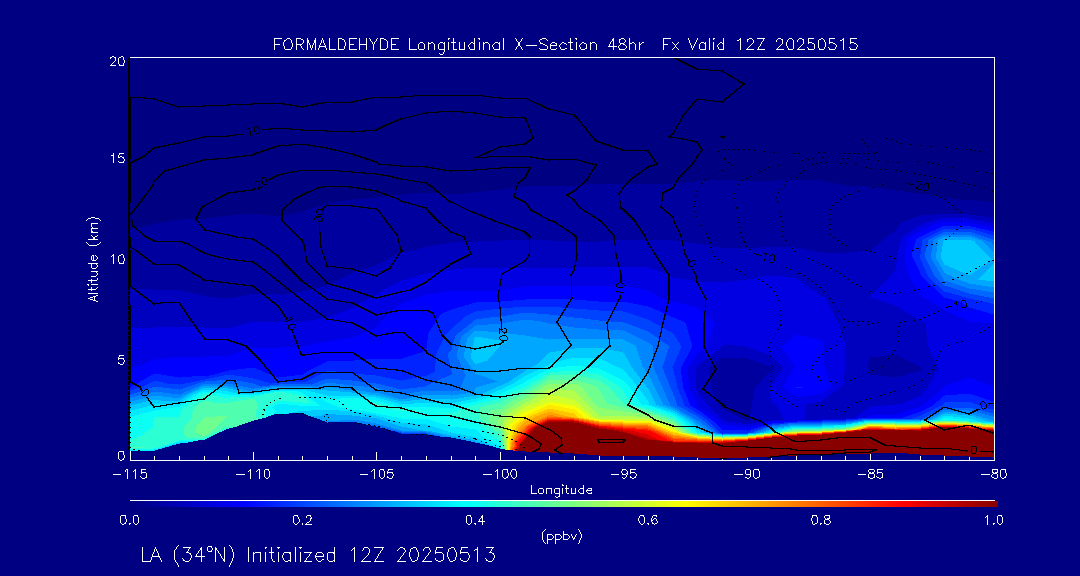
Task: Click longitude tick label -85
Action: coord(871,475)
